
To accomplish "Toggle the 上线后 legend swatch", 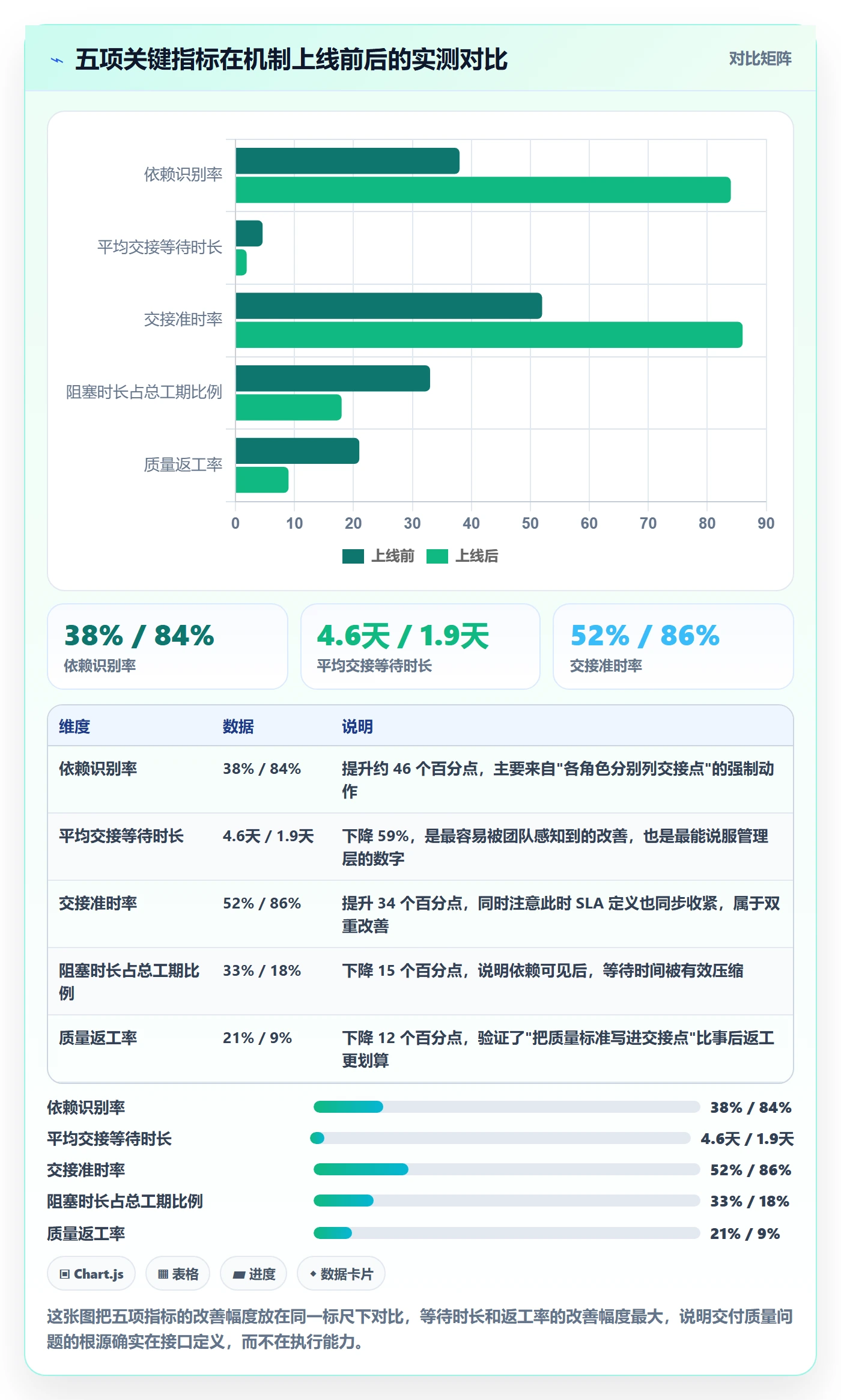I will (437, 556).
